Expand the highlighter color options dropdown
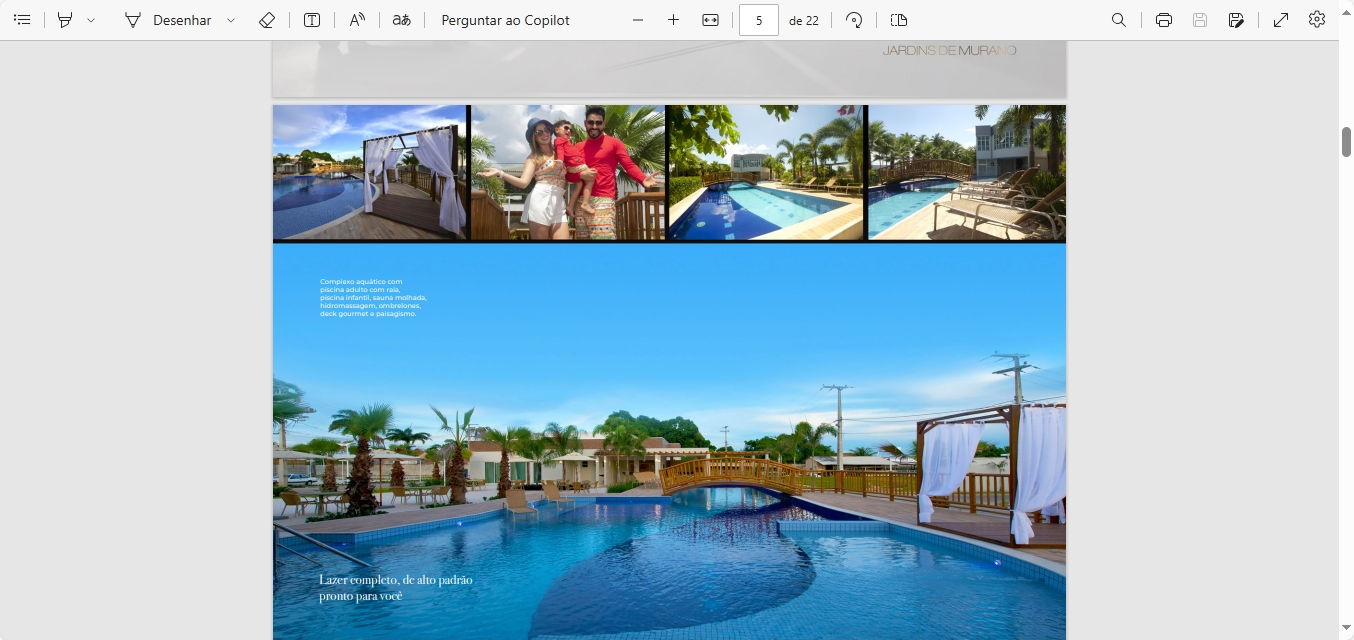Screen dimensions: 1354x640 click(91, 20)
